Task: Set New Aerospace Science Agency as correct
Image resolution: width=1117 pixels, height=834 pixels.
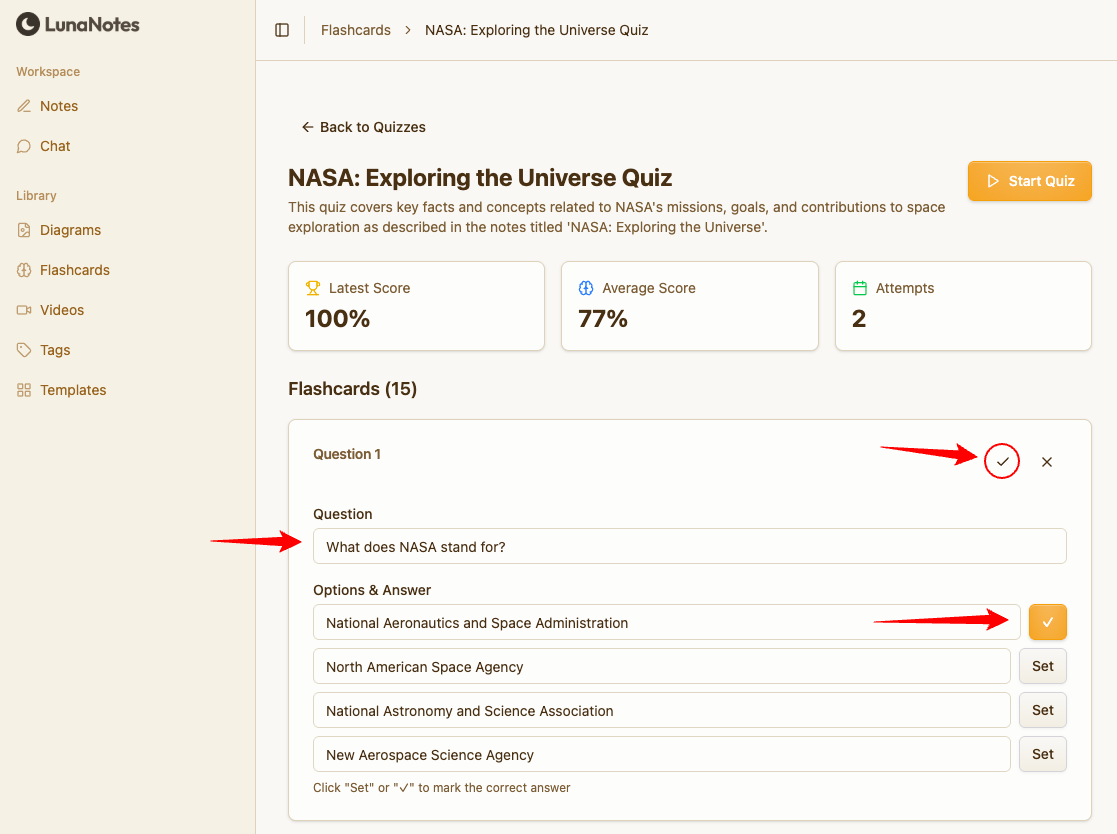Action: point(1042,754)
